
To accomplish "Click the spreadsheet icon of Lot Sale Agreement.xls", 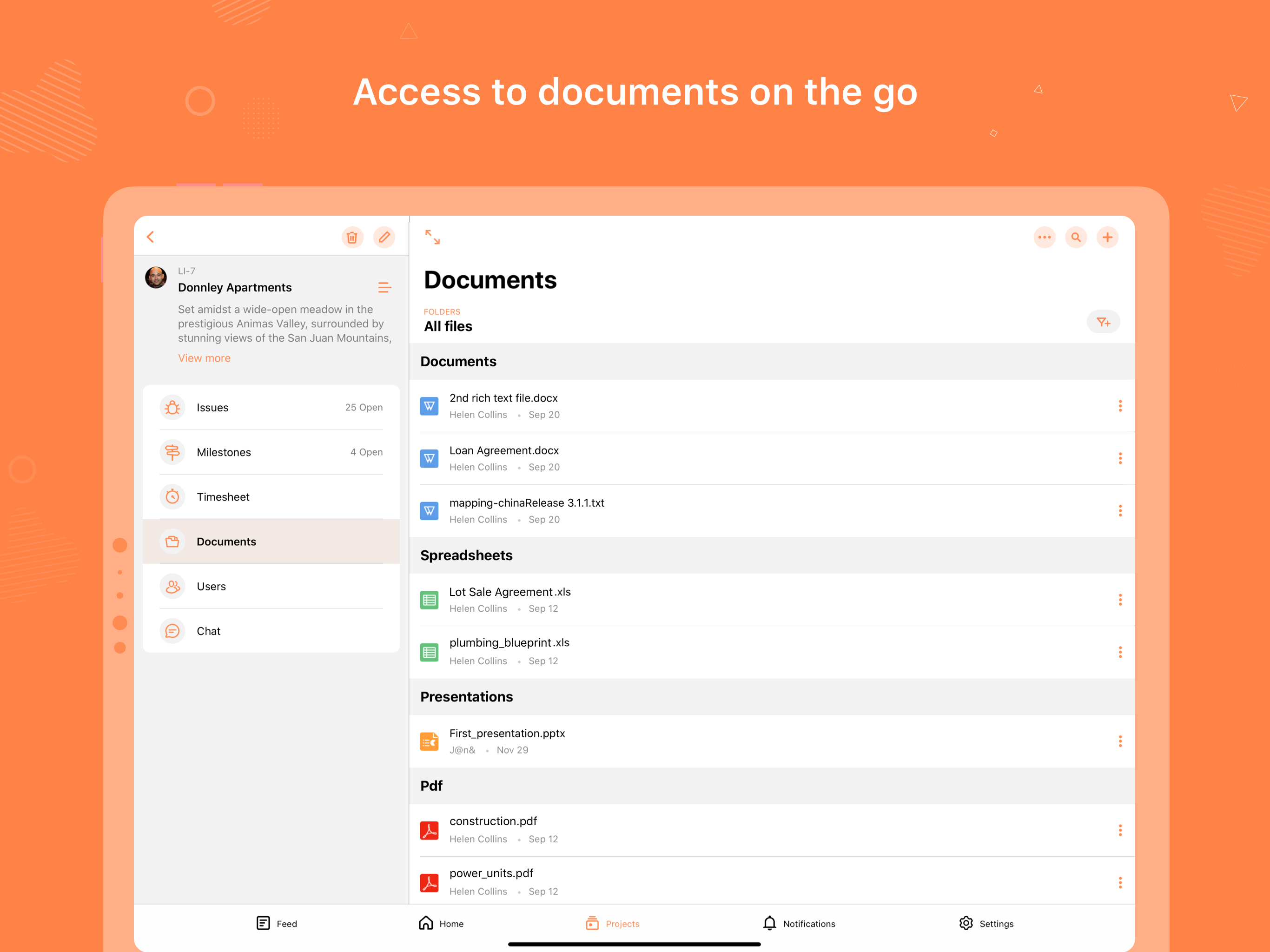I will tap(430, 600).
